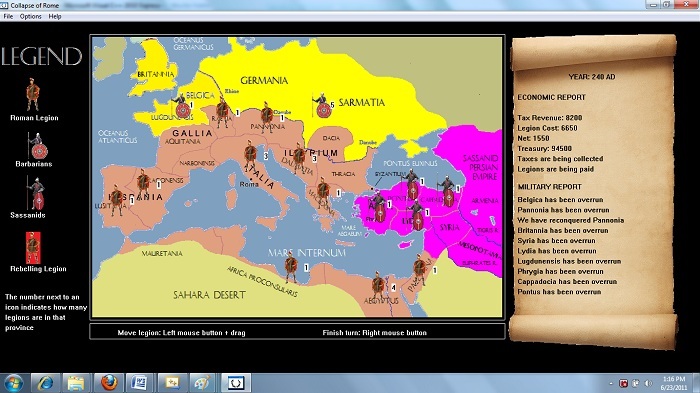Image resolution: width=700 pixels, height=393 pixels.
Task: Click the Sassanids legend icon
Action: click(36, 193)
